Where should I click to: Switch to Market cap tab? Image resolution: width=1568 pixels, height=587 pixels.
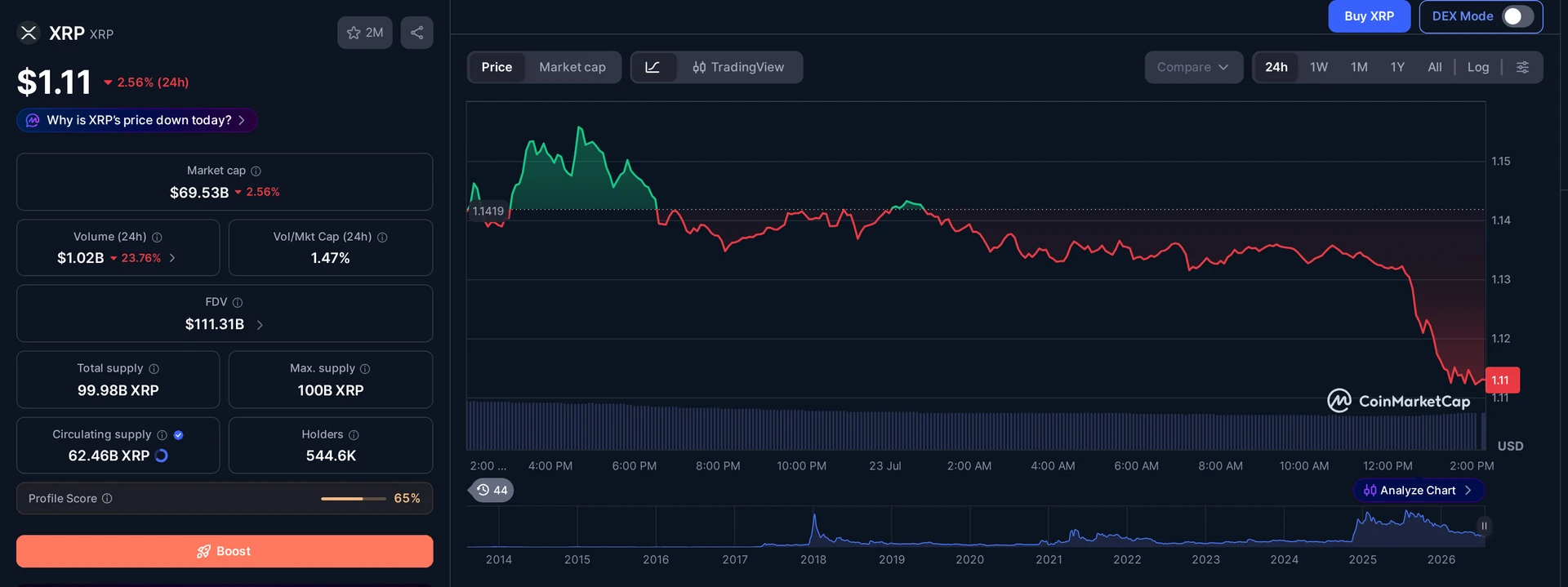[572, 67]
